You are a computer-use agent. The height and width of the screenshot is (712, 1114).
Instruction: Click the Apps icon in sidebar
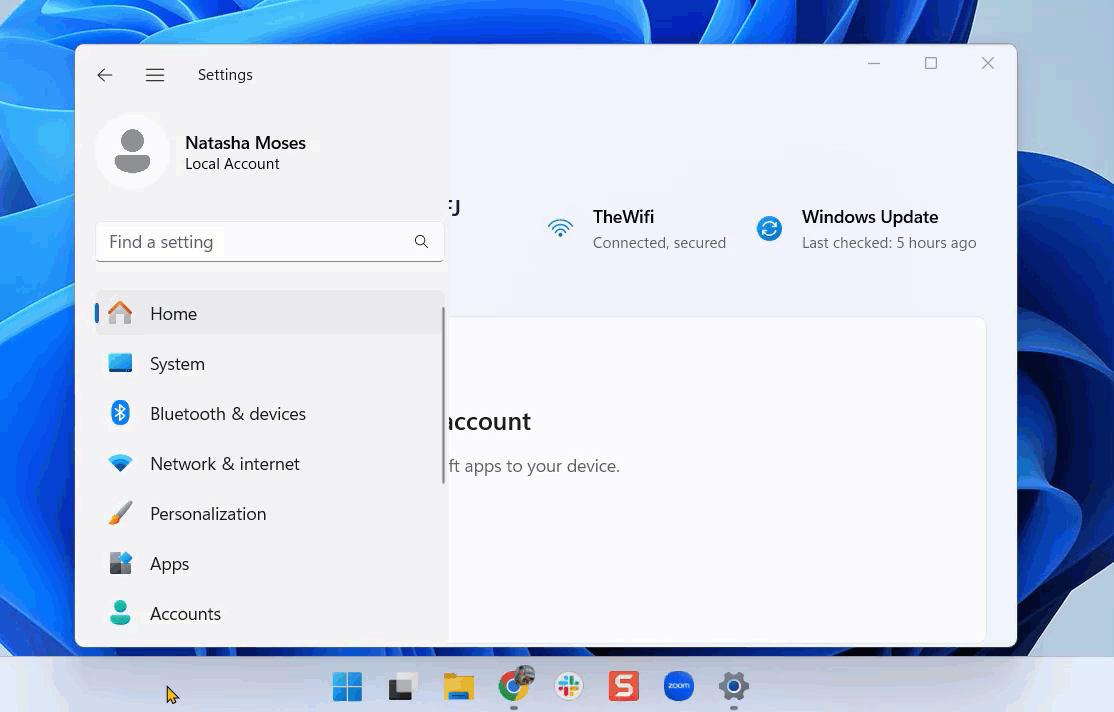coord(120,563)
